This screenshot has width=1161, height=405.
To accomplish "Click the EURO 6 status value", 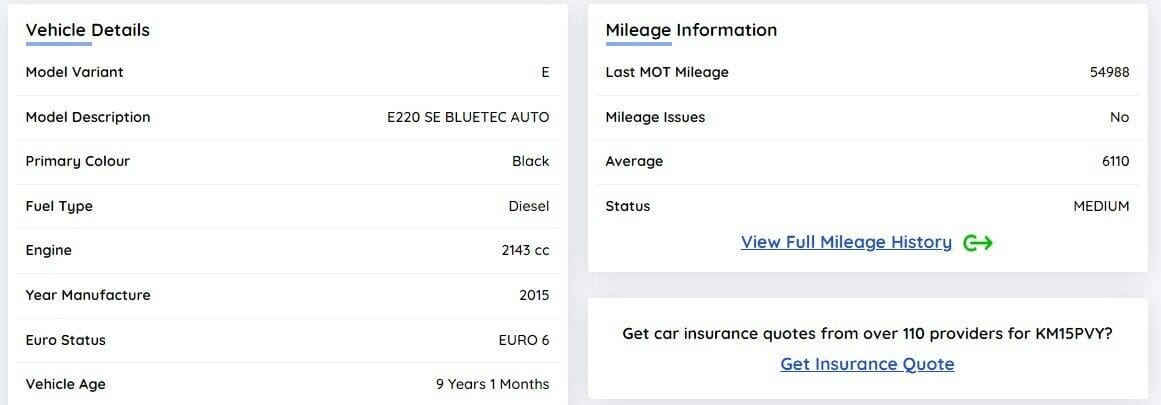I will pyautogui.click(x=523, y=340).
